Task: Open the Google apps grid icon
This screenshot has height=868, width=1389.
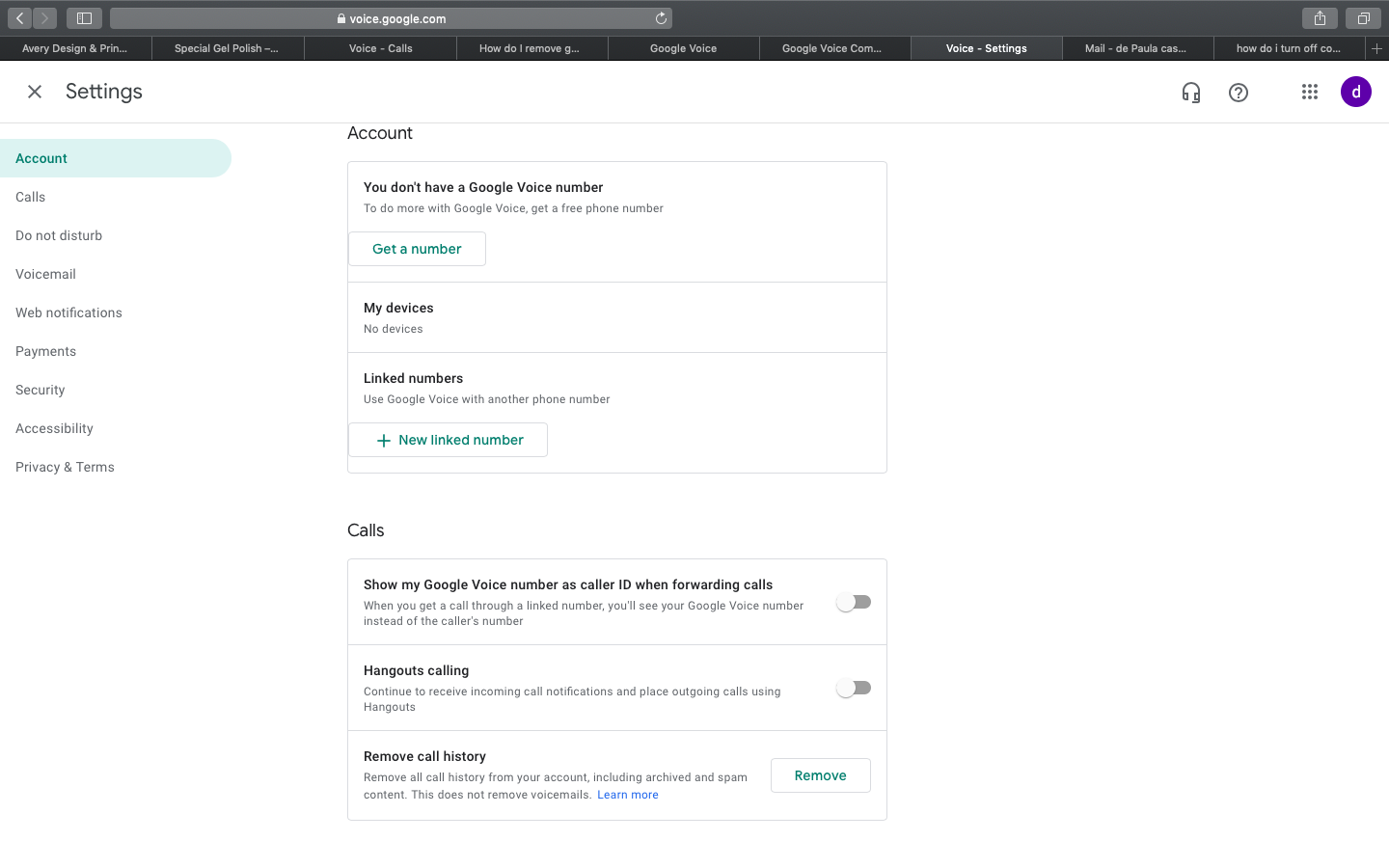Action: point(1310,92)
